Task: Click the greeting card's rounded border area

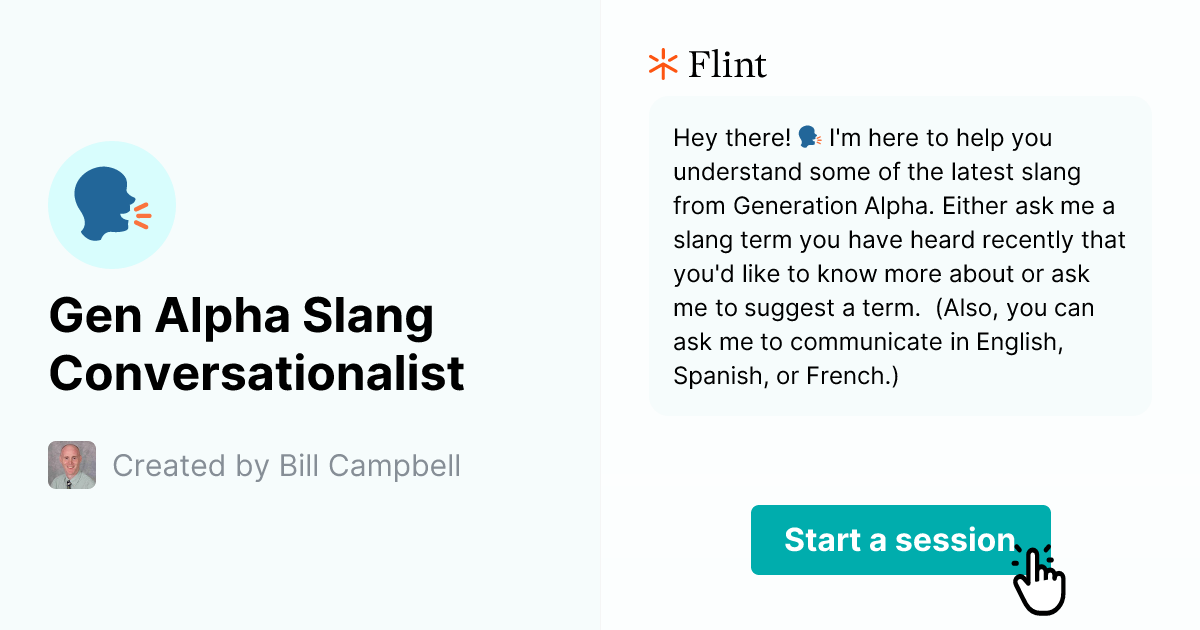Action: pyautogui.click(x=899, y=103)
